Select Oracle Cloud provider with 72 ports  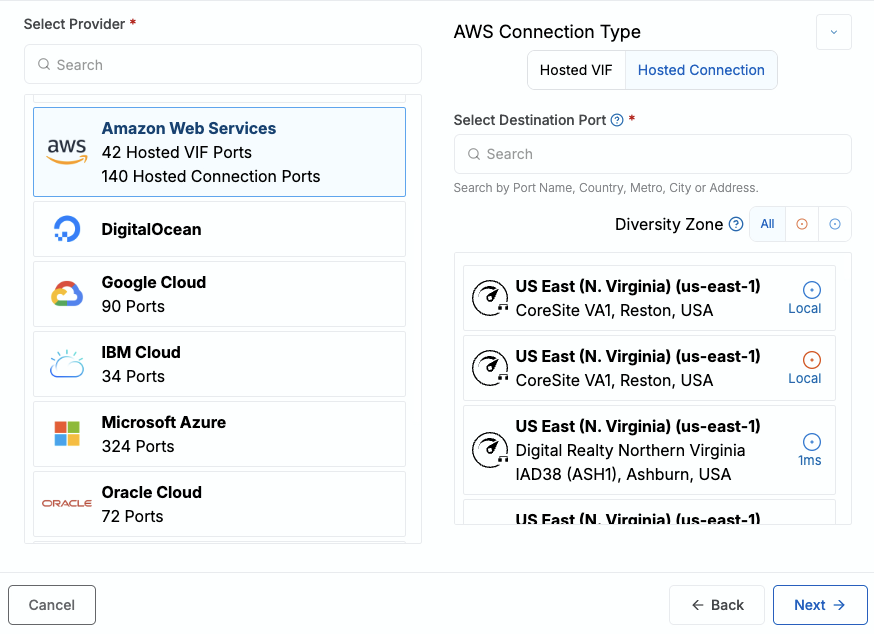click(220, 504)
